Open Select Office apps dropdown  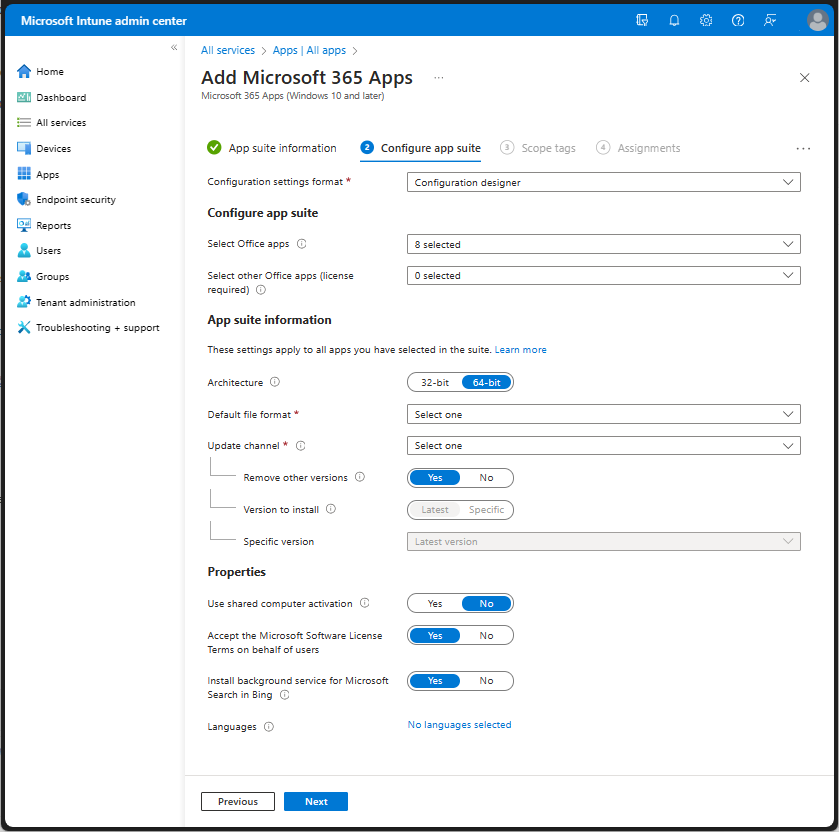pos(604,244)
